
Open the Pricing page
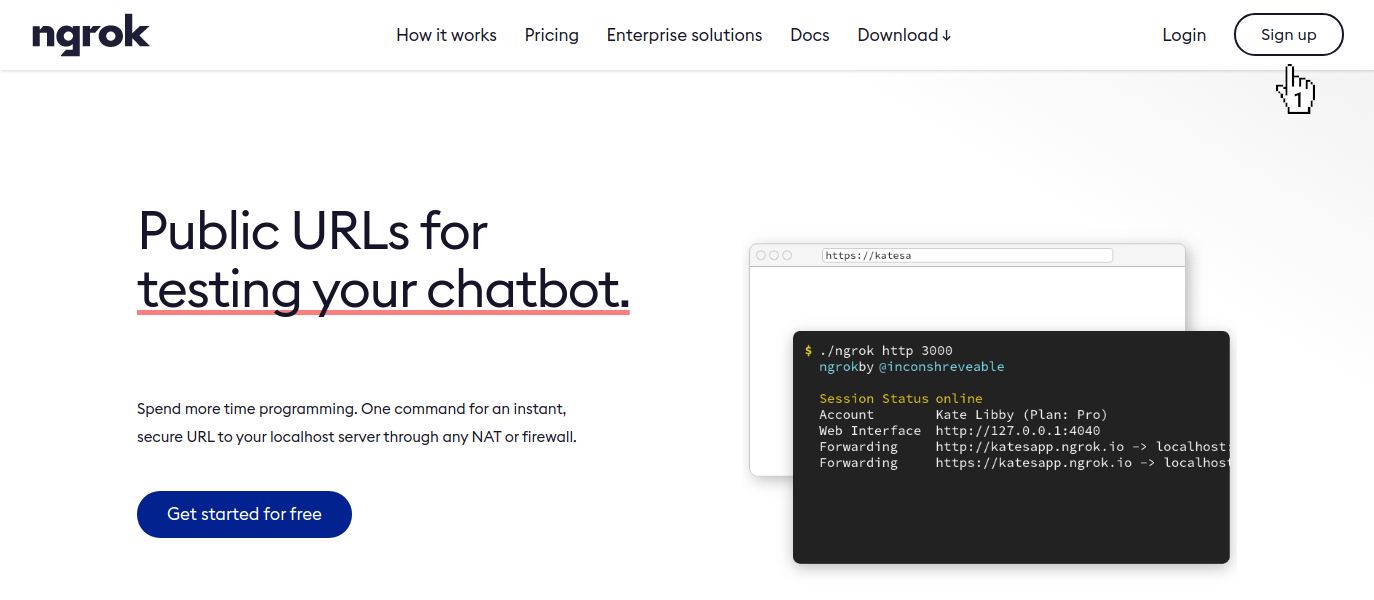[x=551, y=35]
